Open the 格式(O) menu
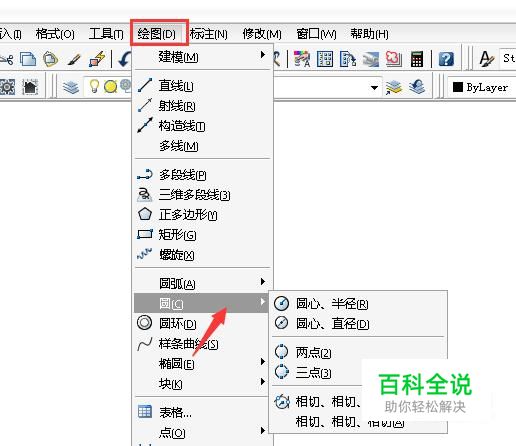The image size is (516, 446). coord(55,34)
